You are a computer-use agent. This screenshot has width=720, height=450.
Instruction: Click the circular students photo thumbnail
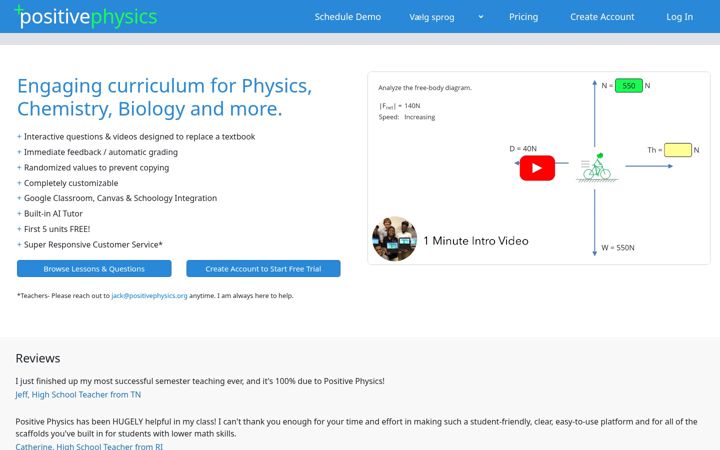click(394, 239)
